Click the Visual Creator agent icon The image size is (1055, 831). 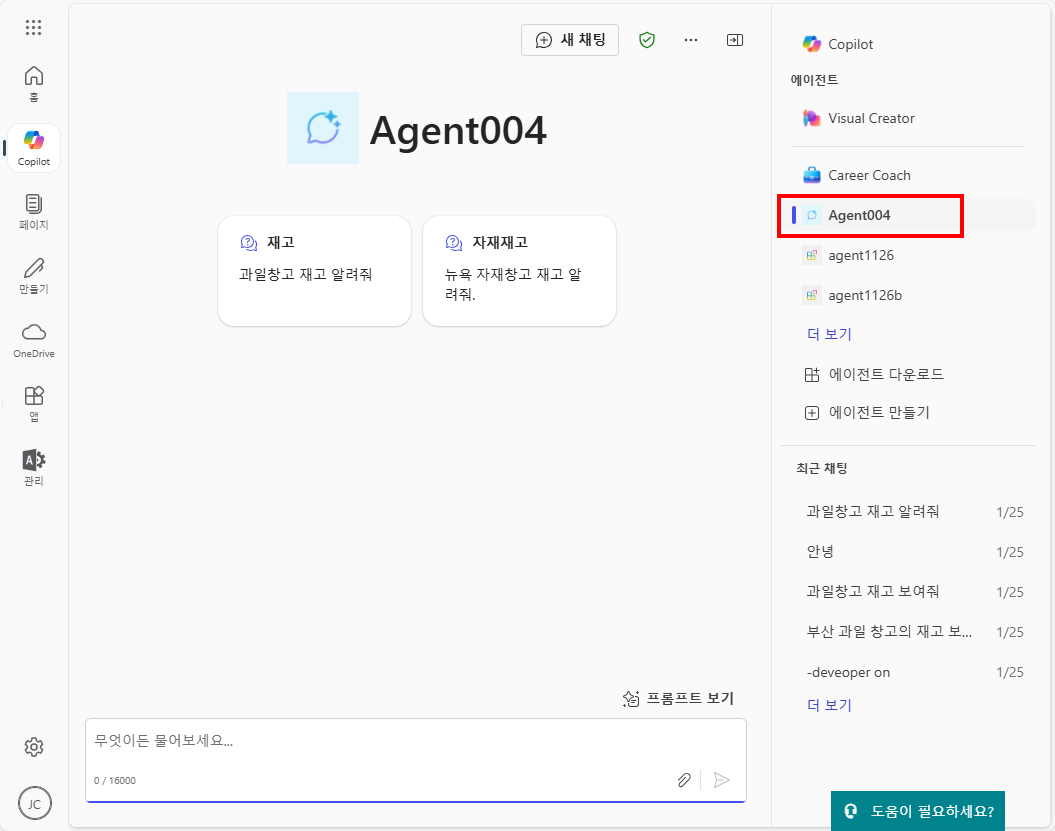coord(811,118)
